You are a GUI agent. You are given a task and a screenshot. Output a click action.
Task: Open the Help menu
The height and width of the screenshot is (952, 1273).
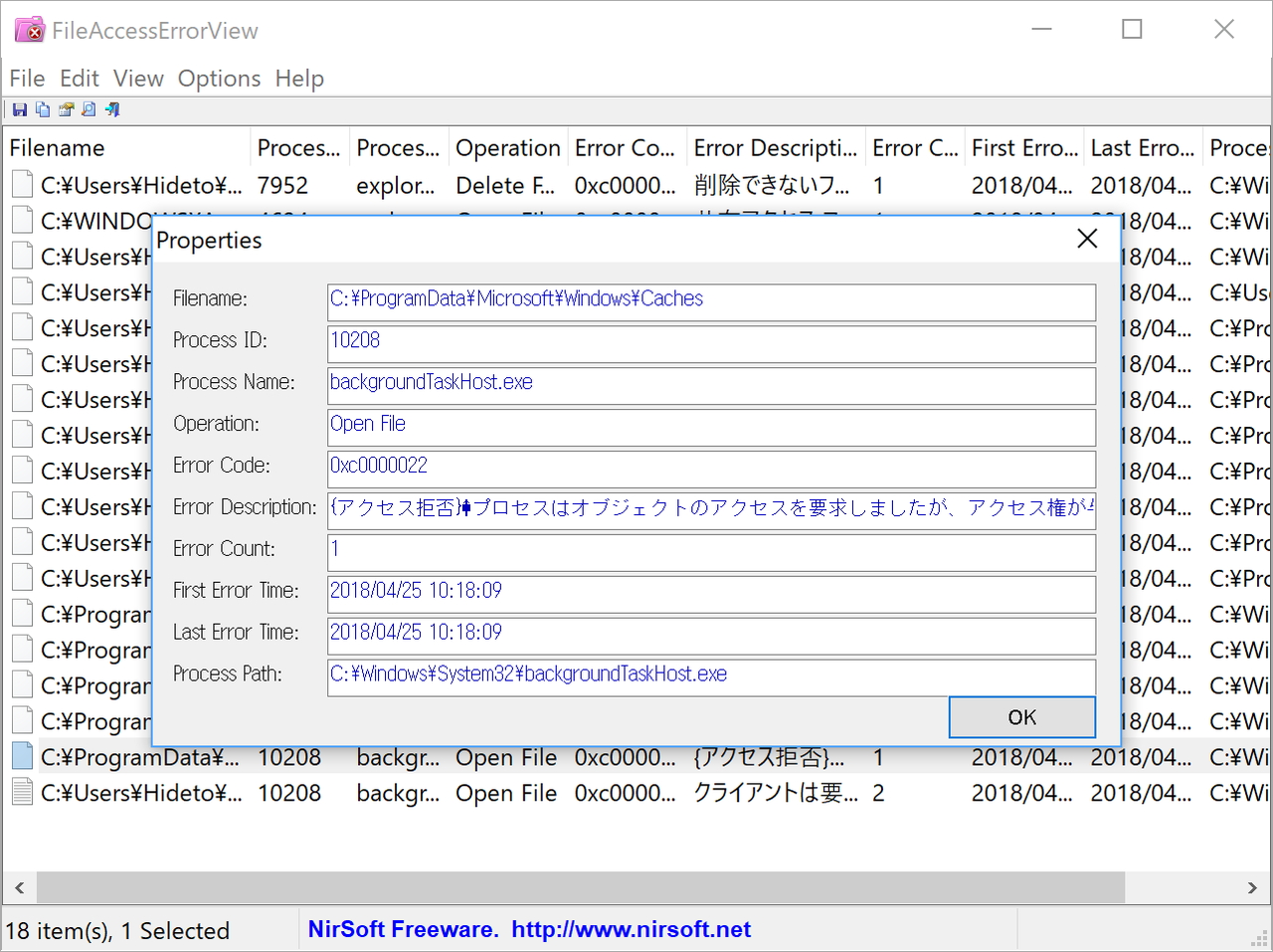point(299,79)
